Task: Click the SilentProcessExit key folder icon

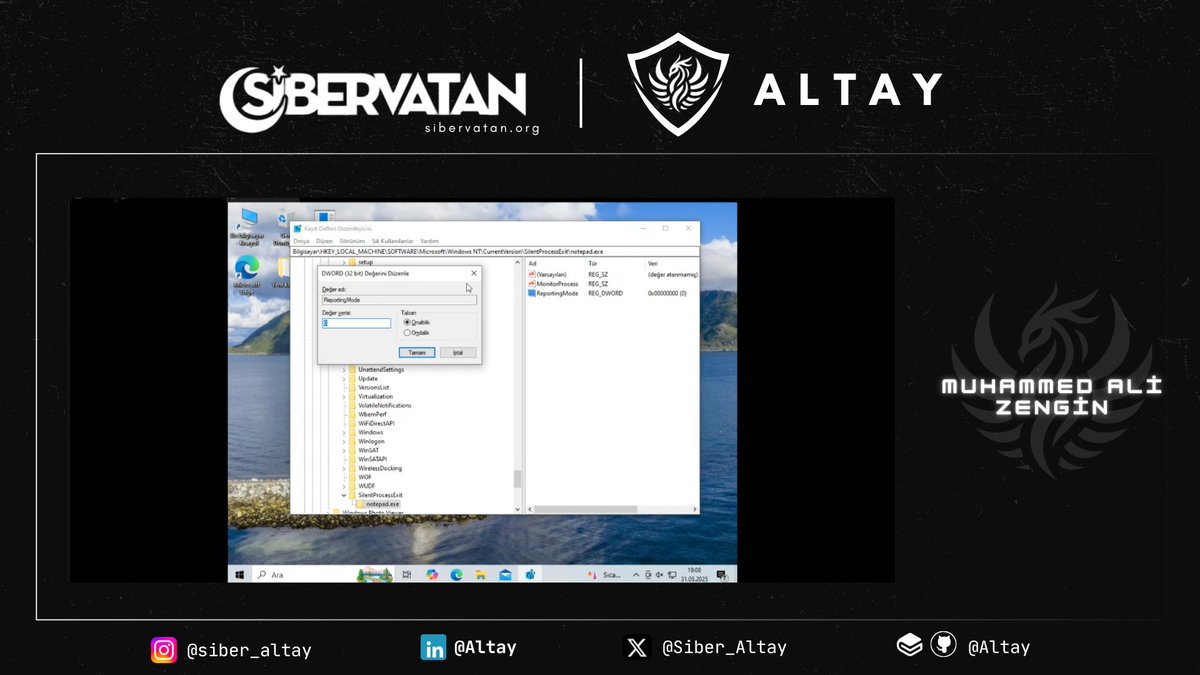Action: (x=352, y=495)
